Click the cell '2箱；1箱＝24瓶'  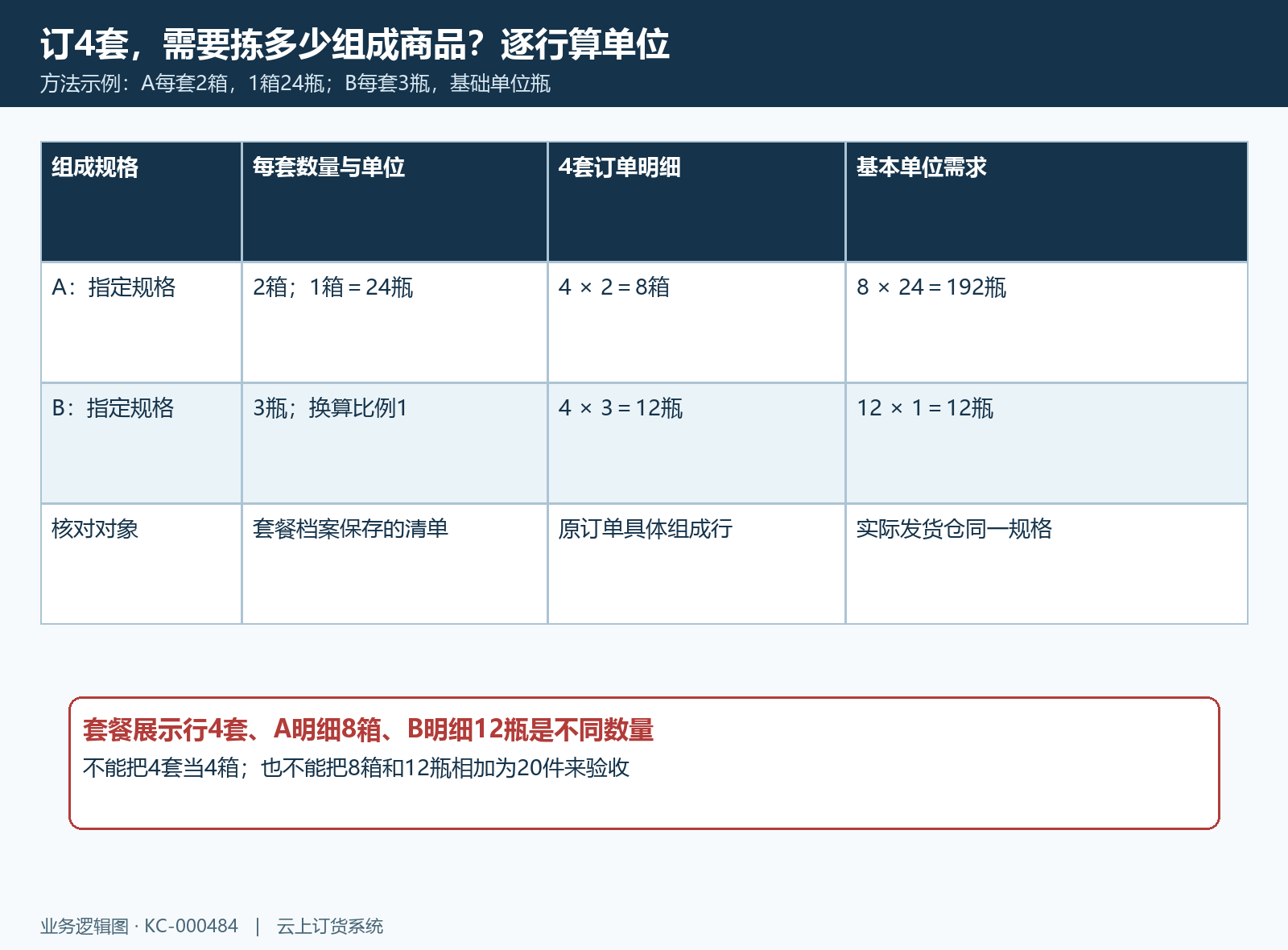click(394, 323)
